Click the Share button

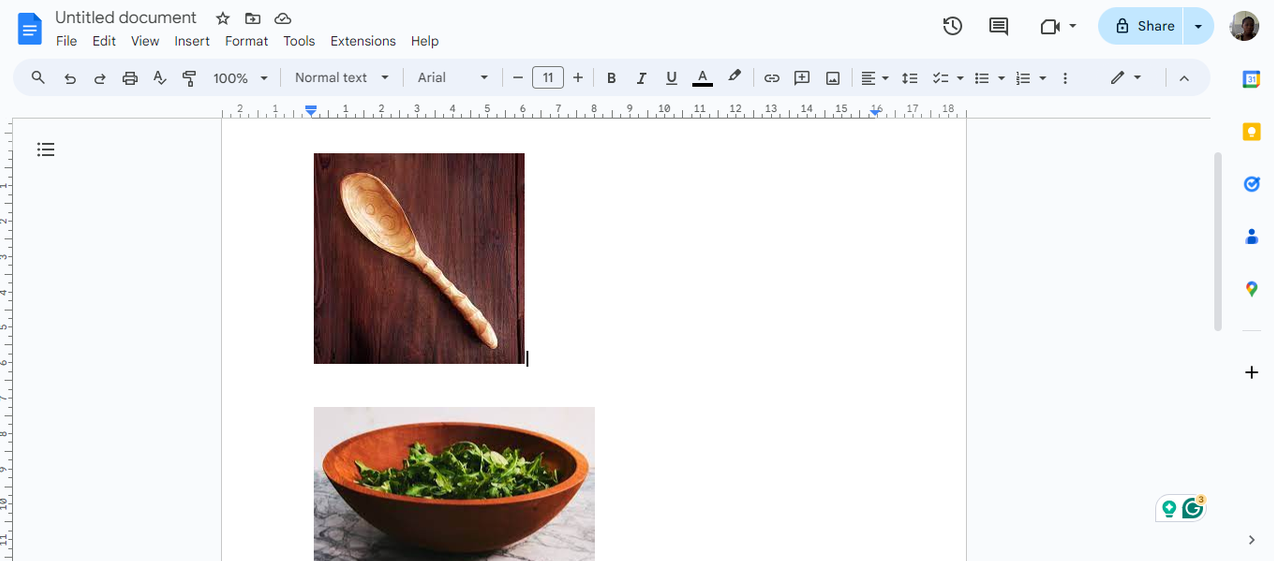(1141, 26)
